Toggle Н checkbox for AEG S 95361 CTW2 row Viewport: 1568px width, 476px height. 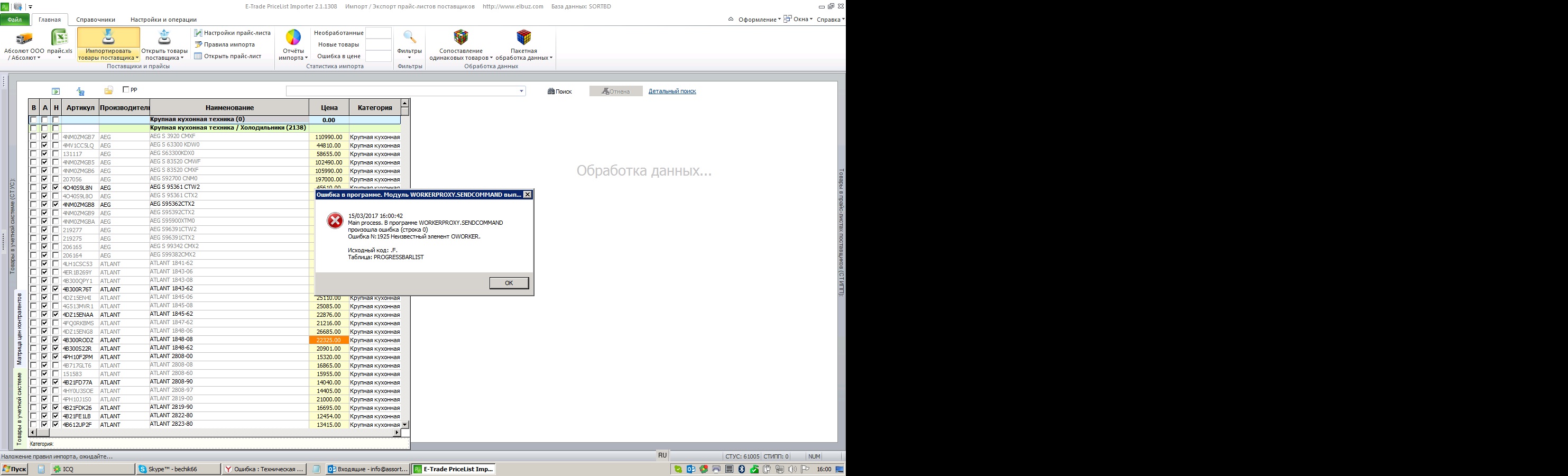click(56, 187)
